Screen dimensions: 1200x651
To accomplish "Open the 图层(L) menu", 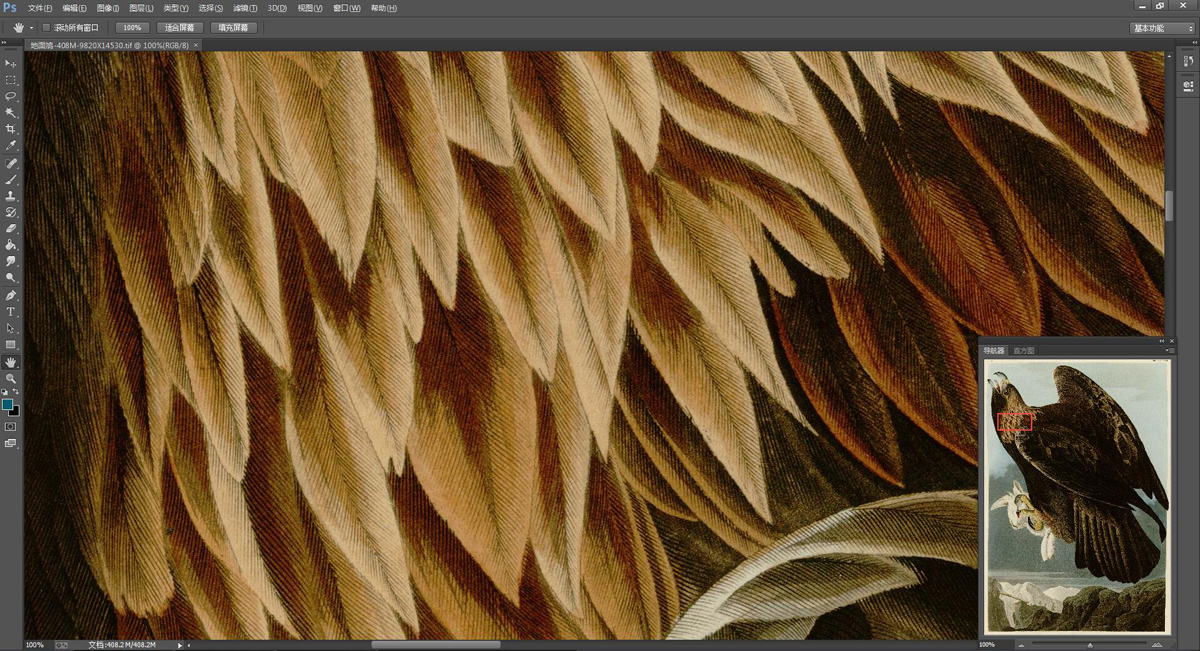I will (x=141, y=8).
